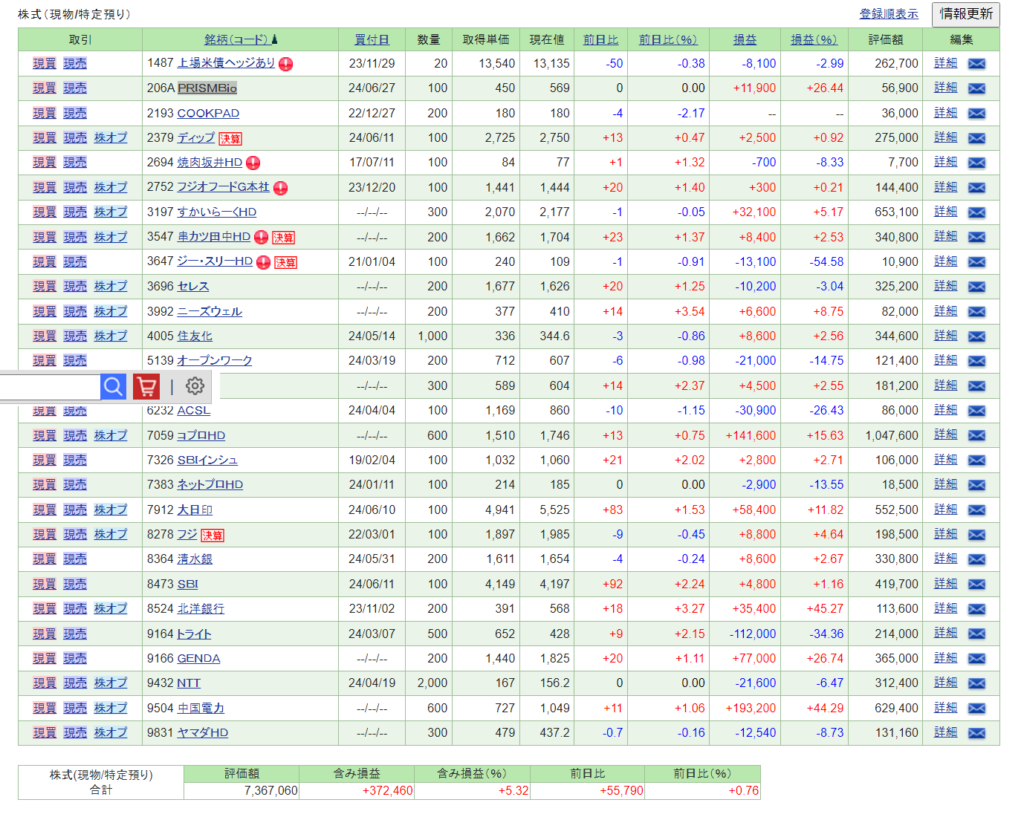
Task: Click the mail icon in the COOKPAD row
Action: (977, 114)
